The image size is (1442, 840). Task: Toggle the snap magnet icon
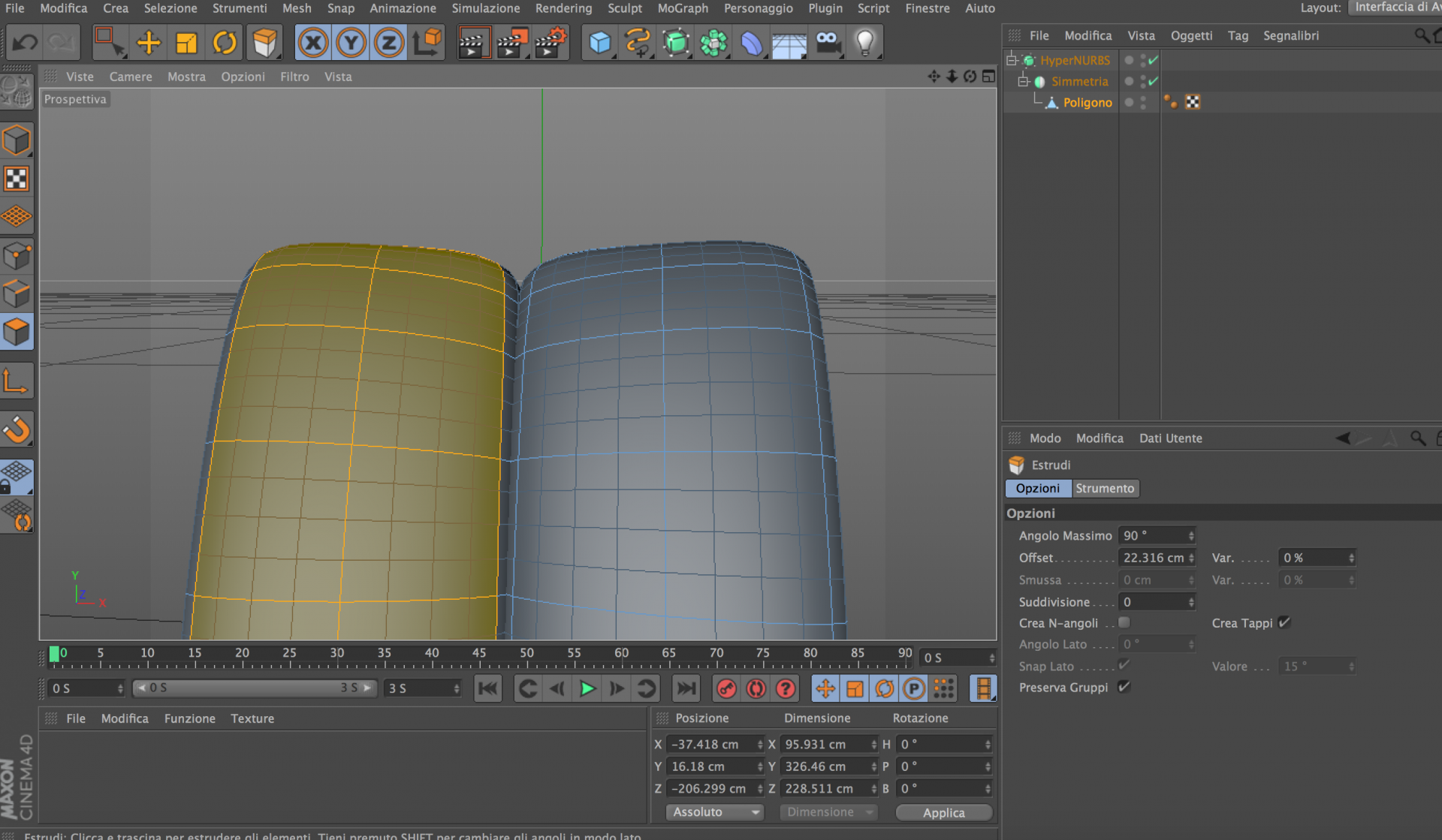click(17, 429)
